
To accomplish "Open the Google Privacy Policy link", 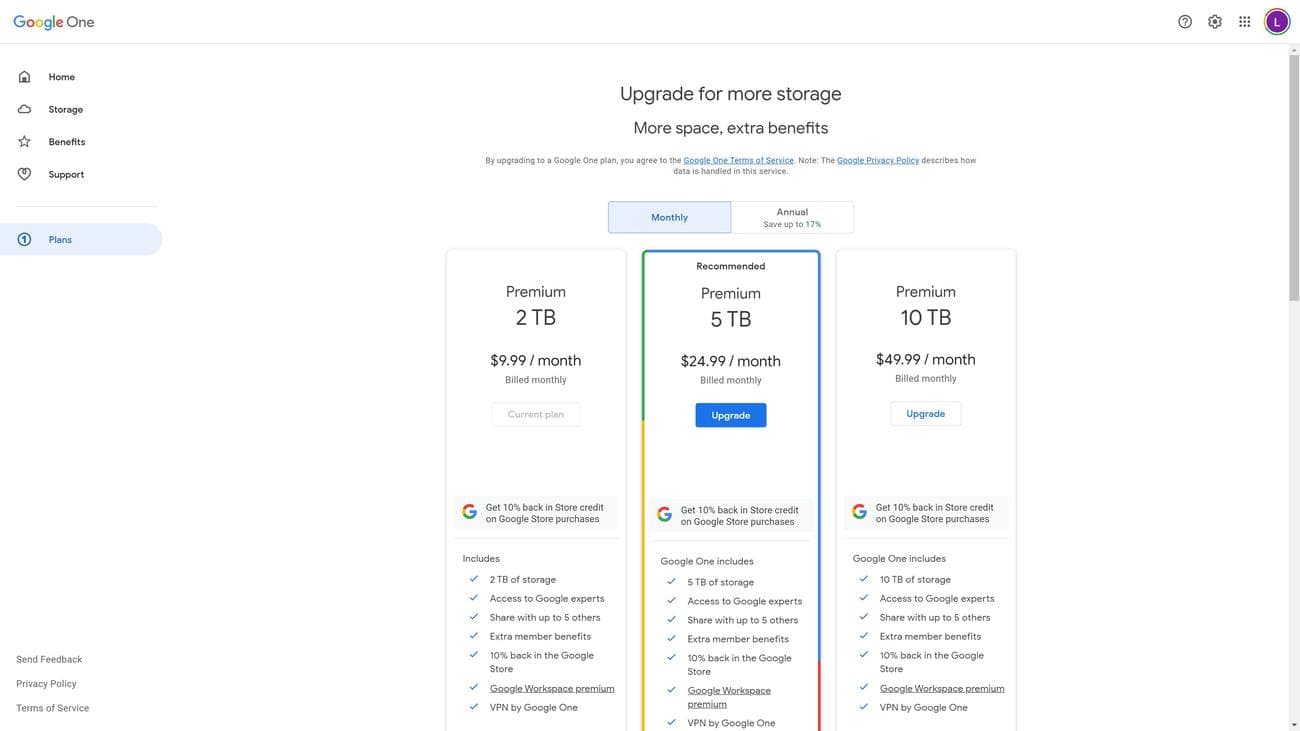I will click(x=878, y=161).
